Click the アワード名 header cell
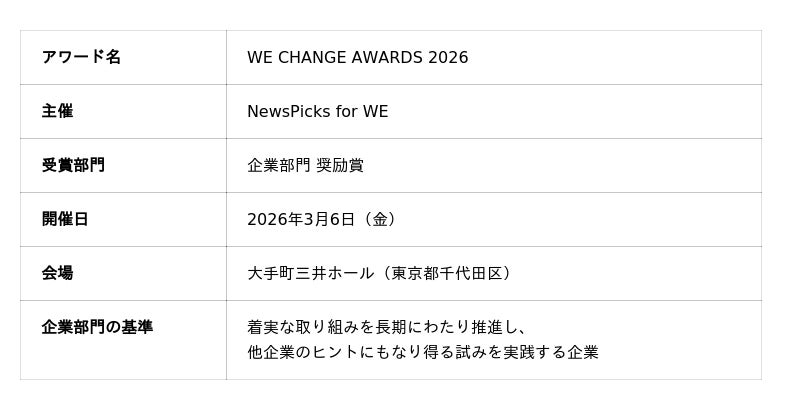800x410 pixels. [x=81, y=57]
